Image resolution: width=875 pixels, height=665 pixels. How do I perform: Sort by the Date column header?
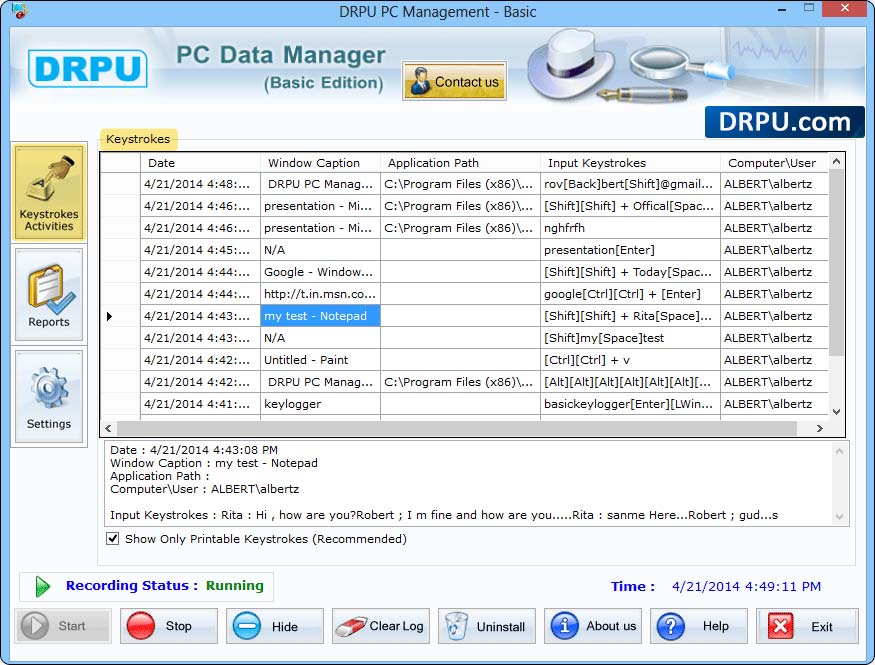pos(200,163)
